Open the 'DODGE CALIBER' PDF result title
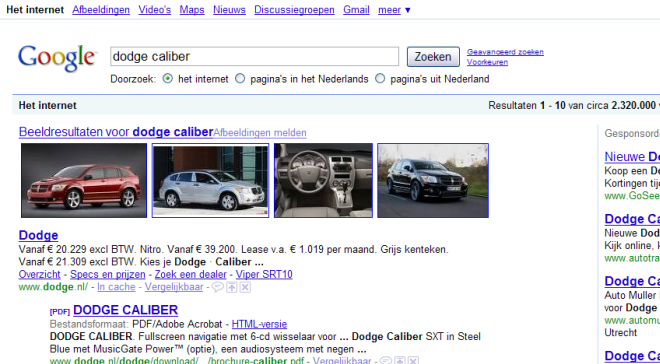This screenshot has height=364, width=660. (125, 310)
